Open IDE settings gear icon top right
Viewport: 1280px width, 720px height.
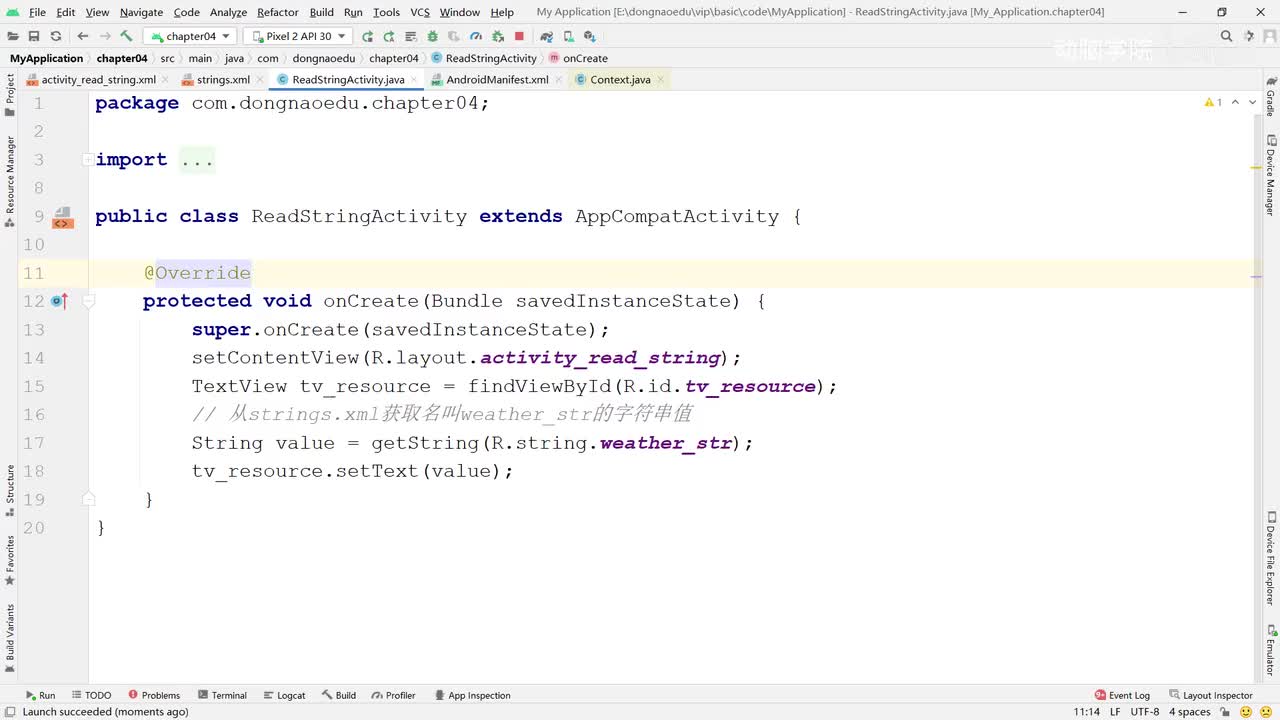coord(1247,36)
